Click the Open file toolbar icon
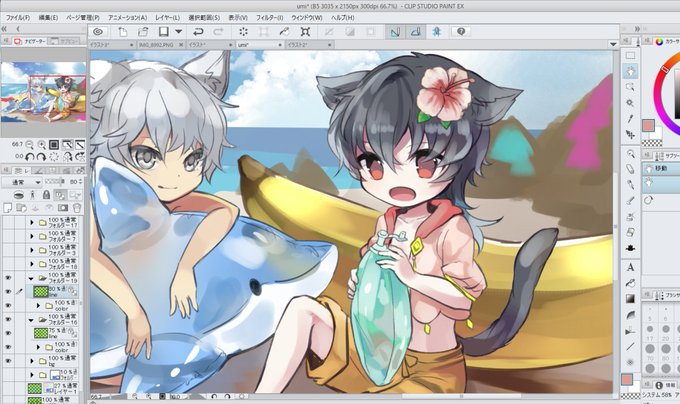The width and height of the screenshot is (680, 404). 143,32
